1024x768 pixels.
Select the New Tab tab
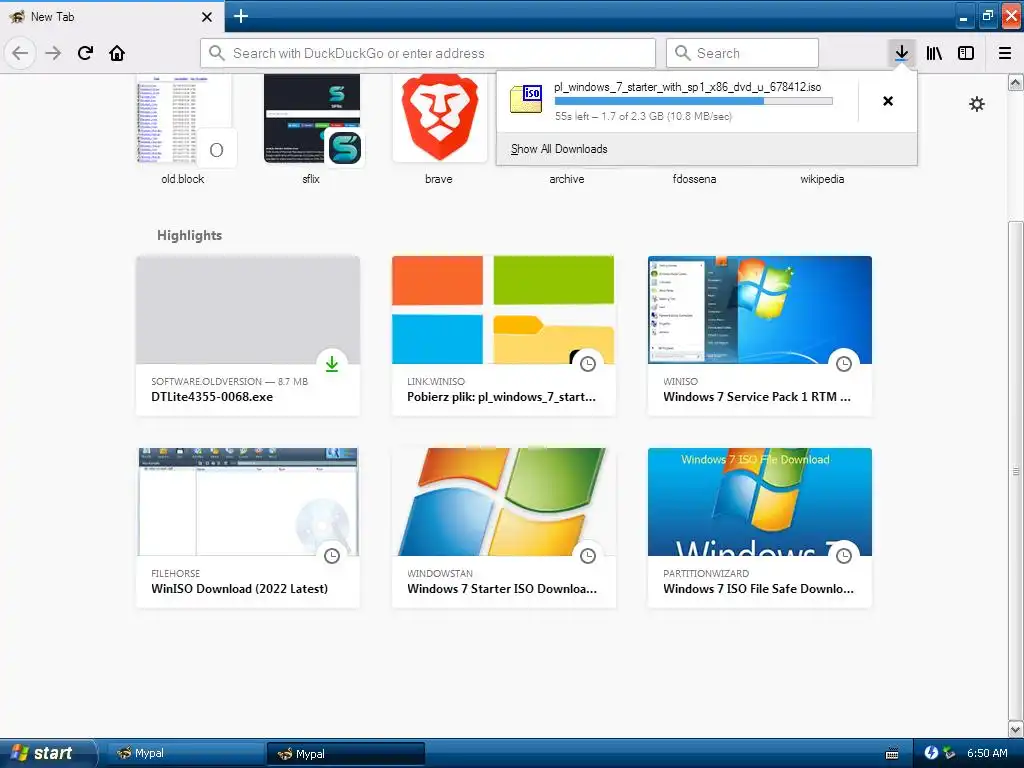(112, 16)
